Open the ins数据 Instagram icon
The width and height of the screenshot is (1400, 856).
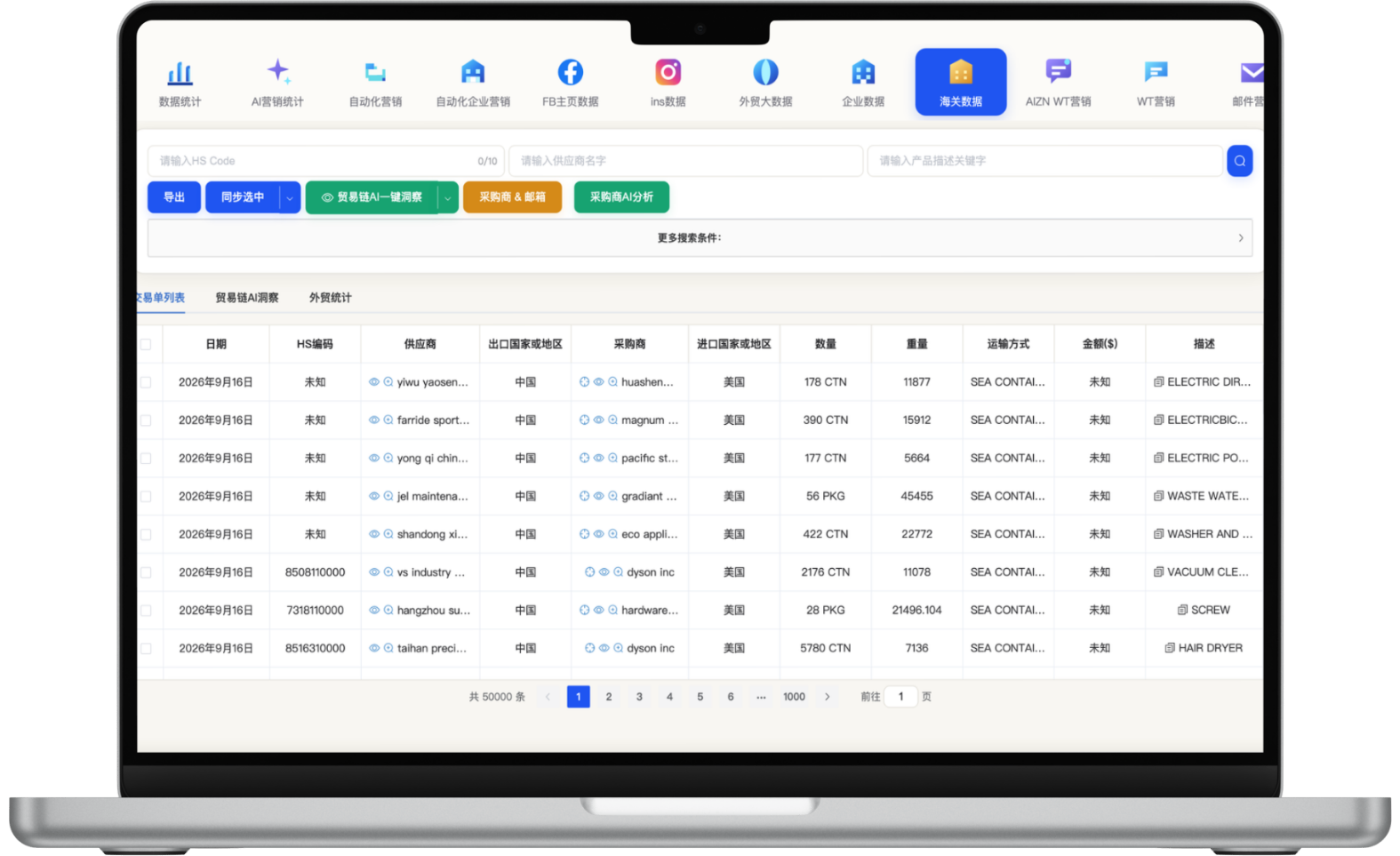click(668, 72)
